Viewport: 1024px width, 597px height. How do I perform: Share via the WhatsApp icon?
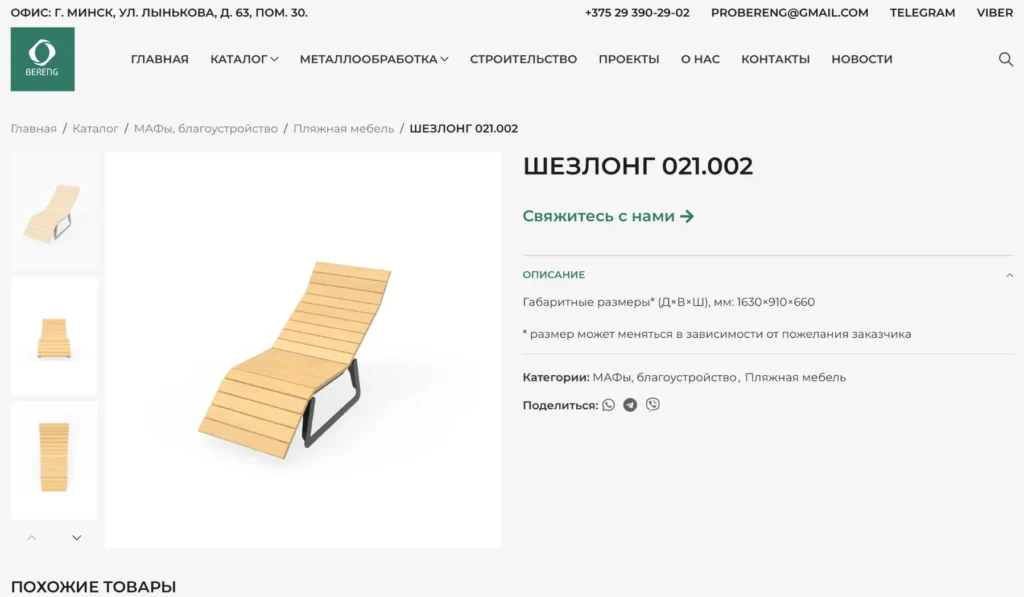(609, 405)
